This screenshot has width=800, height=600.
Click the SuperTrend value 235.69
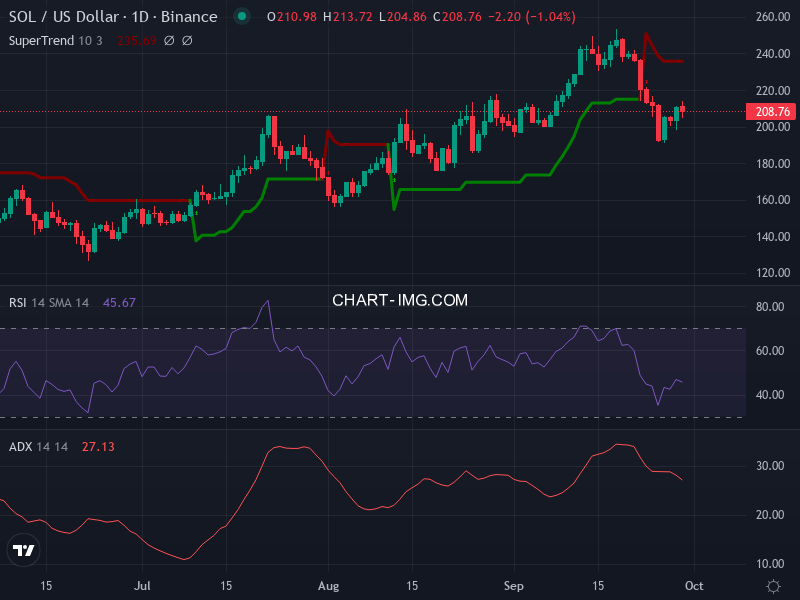point(138,40)
